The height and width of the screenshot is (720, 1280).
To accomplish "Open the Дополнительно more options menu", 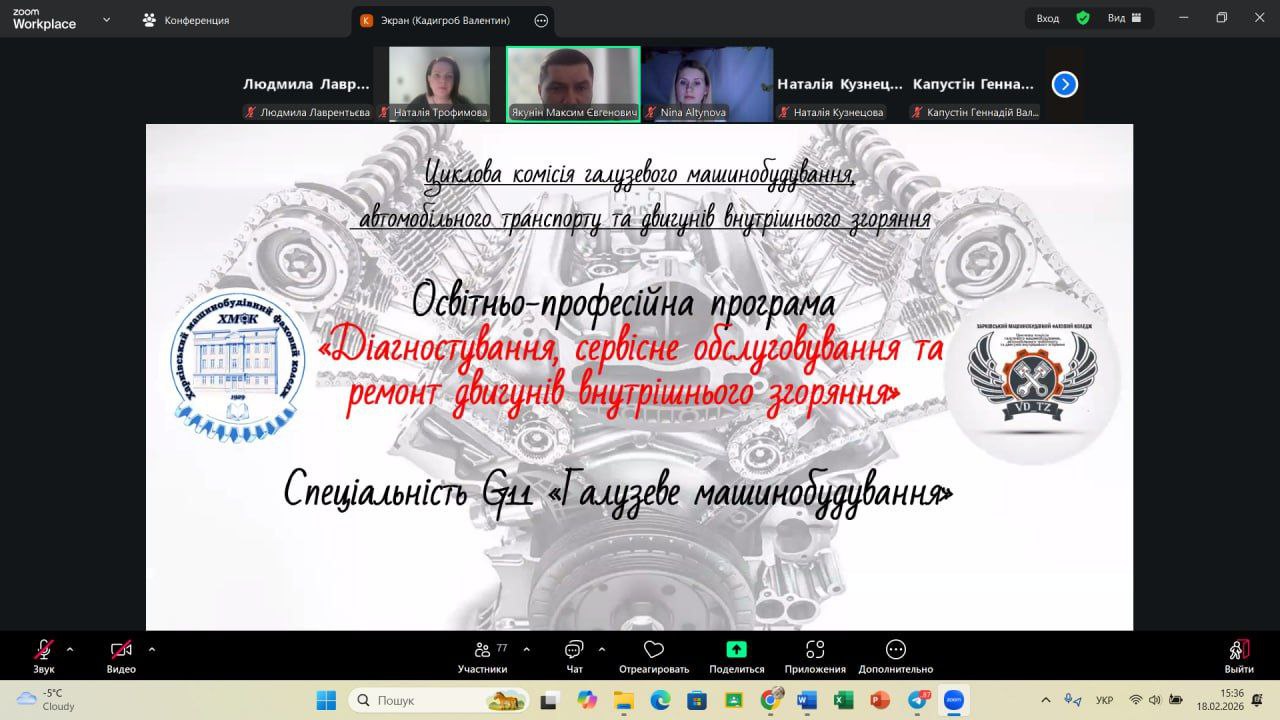I will point(896,656).
